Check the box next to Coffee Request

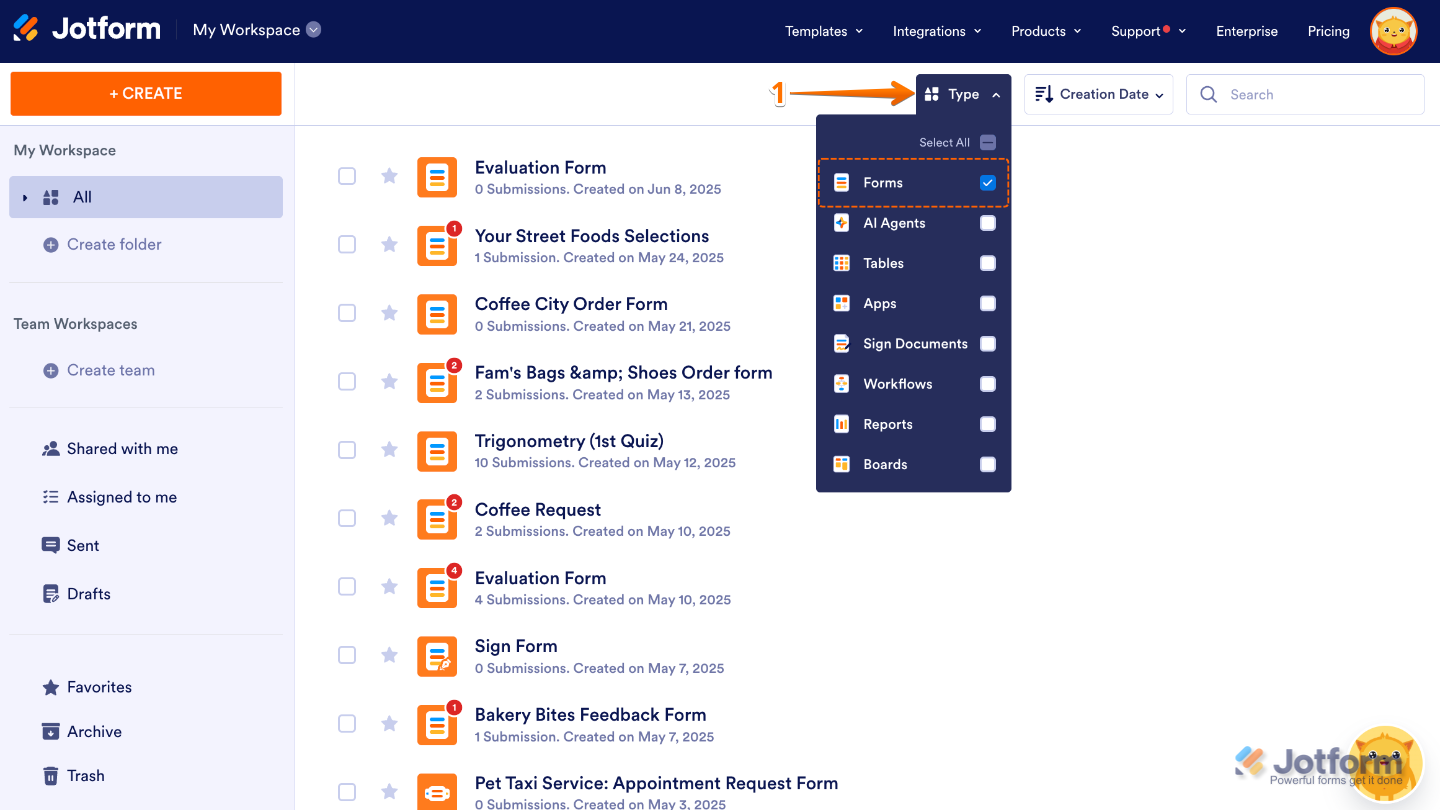click(347, 518)
